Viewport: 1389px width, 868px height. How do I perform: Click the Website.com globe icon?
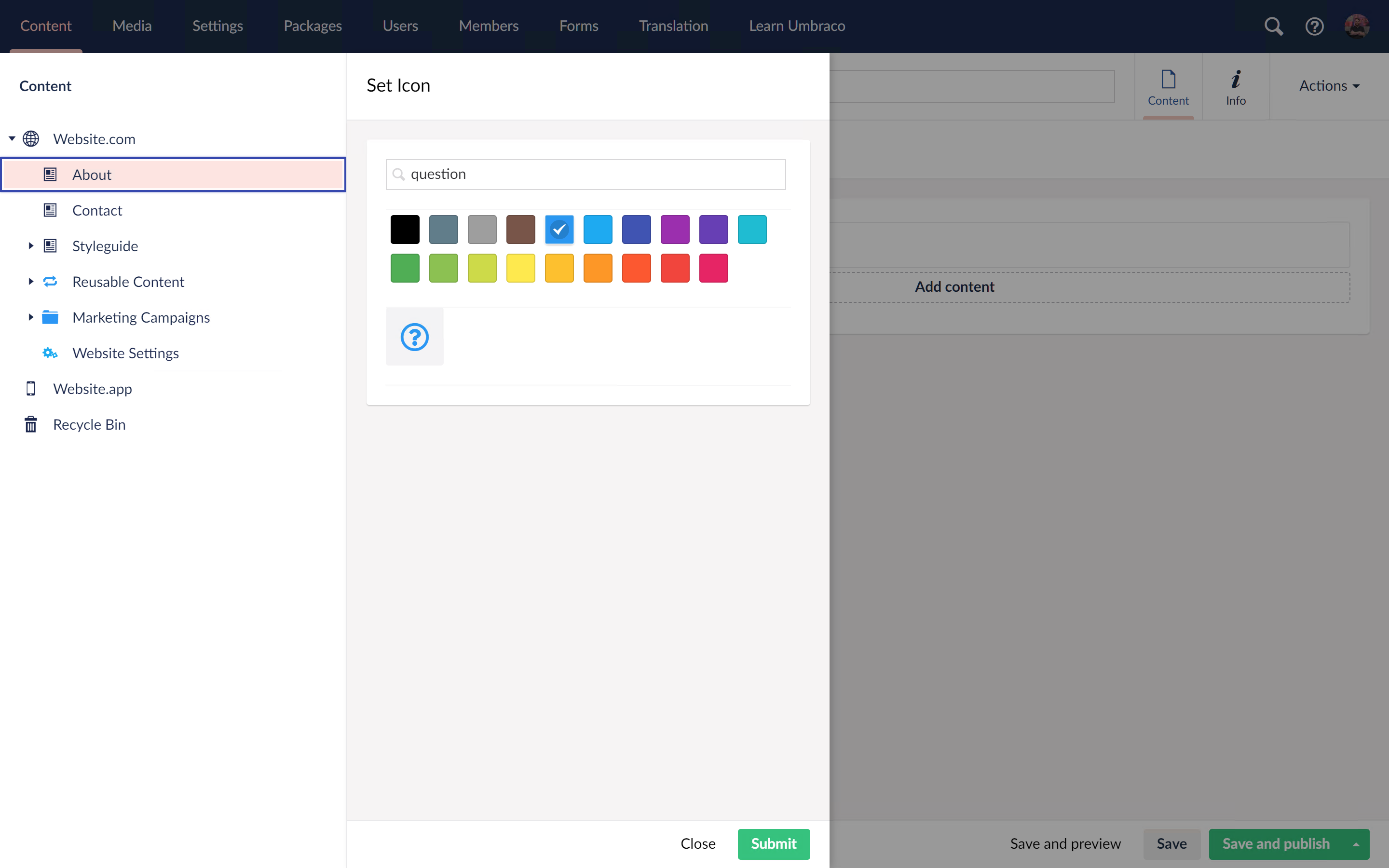click(31, 139)
